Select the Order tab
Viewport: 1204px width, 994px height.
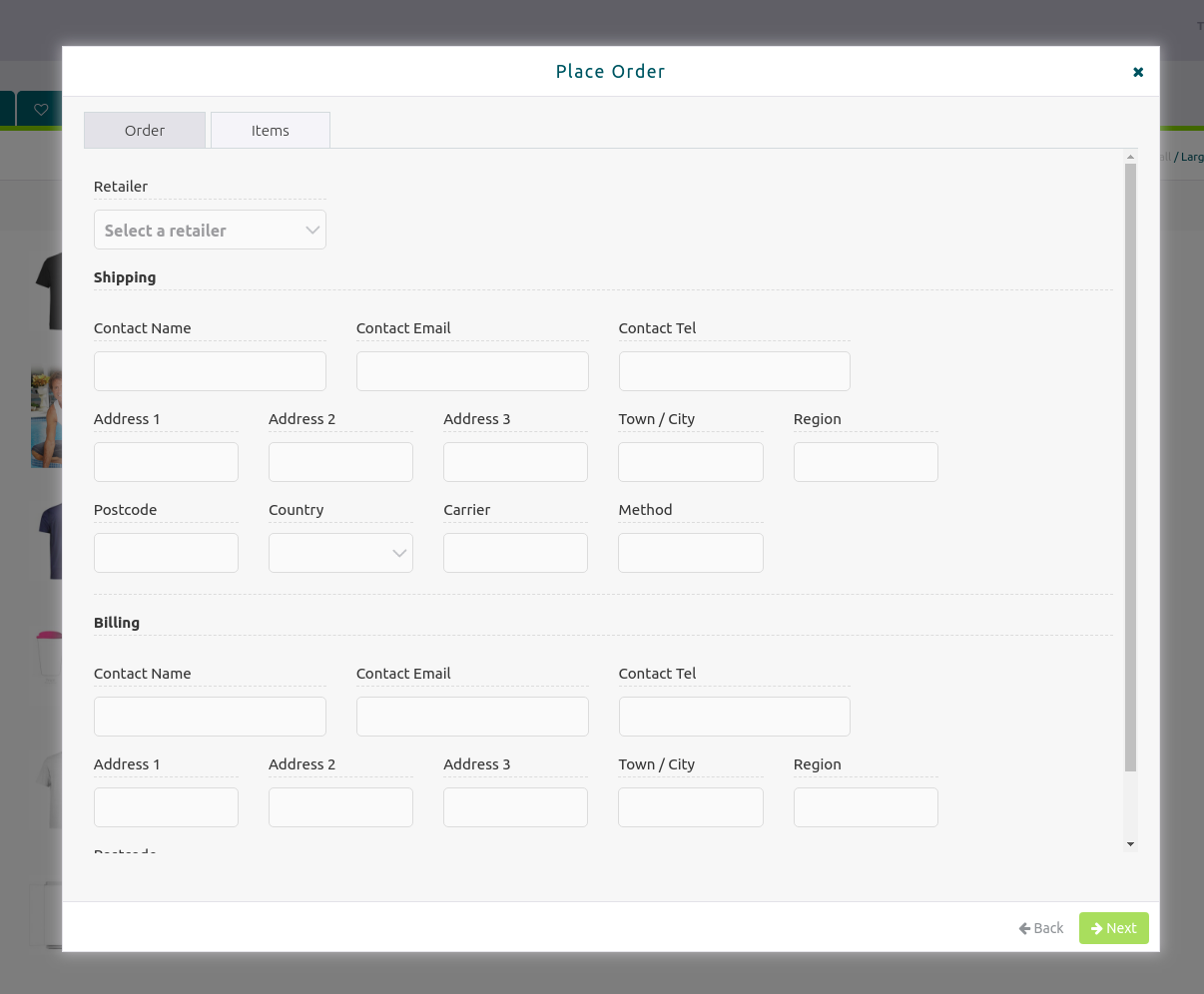pyautogui.click(x=145, y=131)
